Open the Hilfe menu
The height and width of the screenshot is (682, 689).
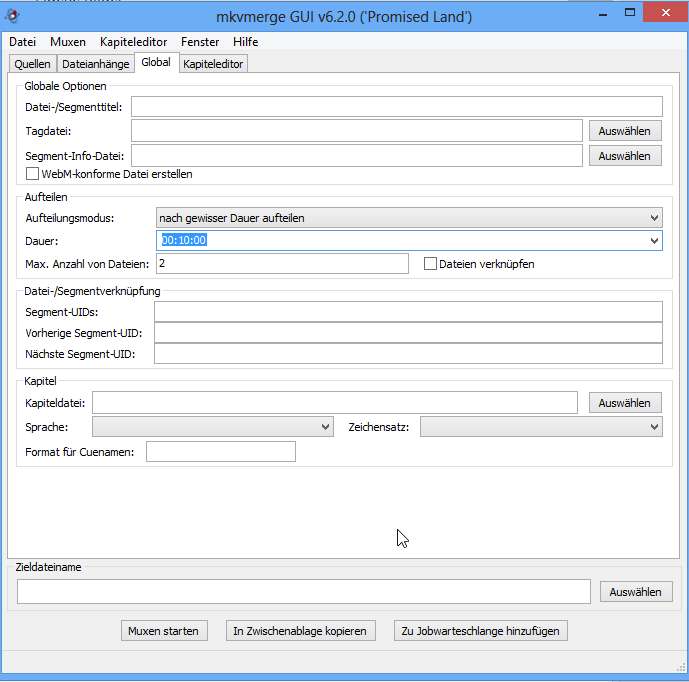click(x=246, y=42)
